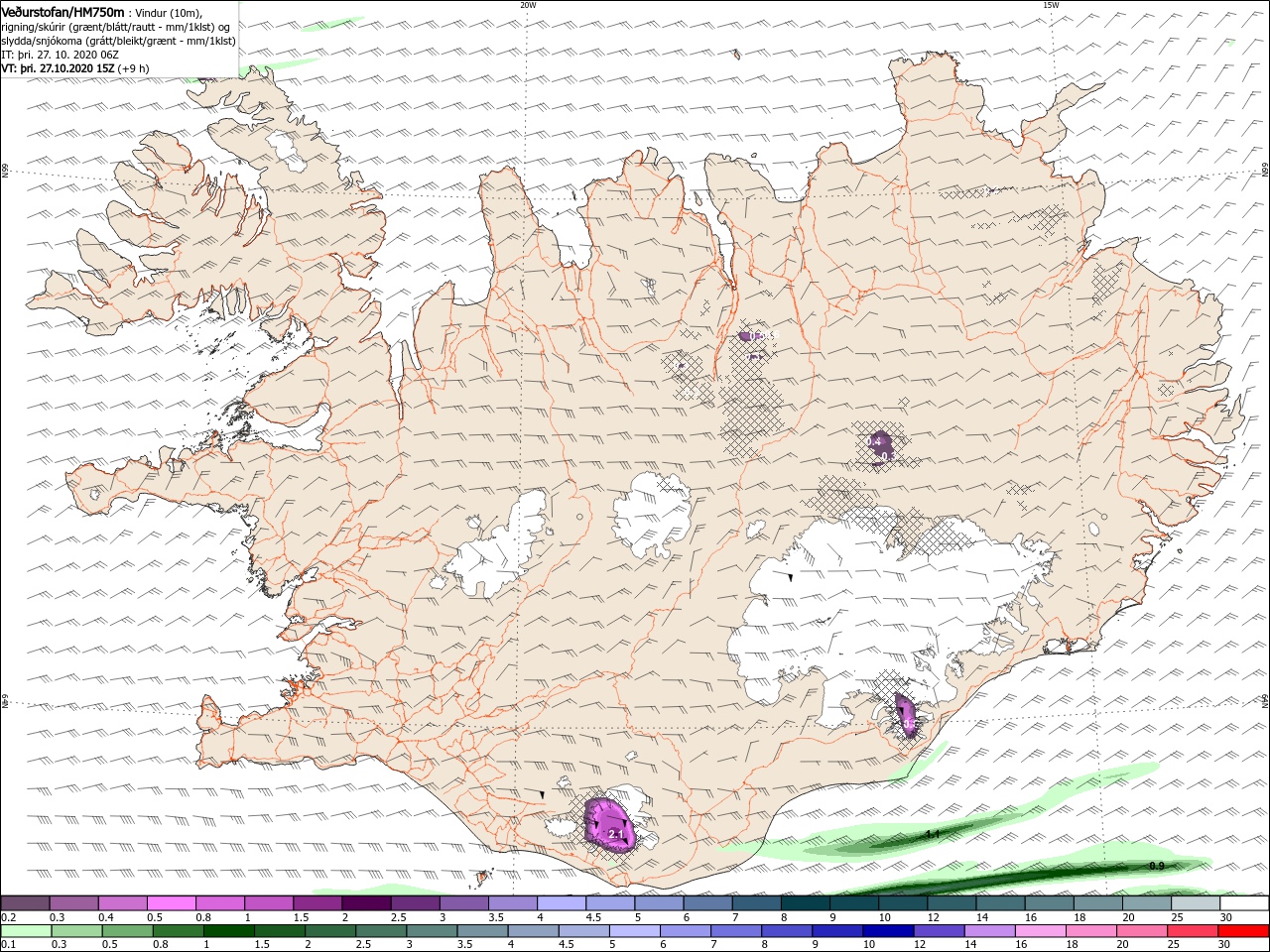This screenshot has height=952, width=1270.
Task: Click the VT valid time 15Z line
Action: [x=58, y=68]
